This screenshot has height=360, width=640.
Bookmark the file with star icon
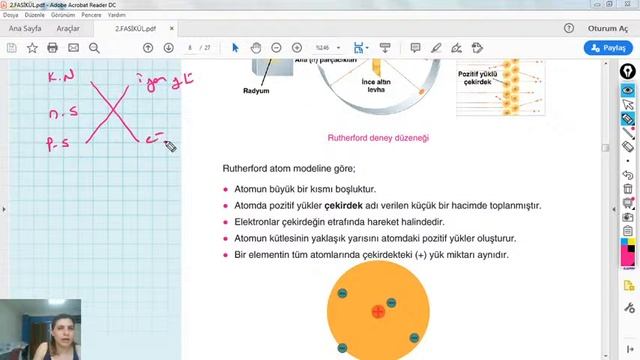coord(32,48)
